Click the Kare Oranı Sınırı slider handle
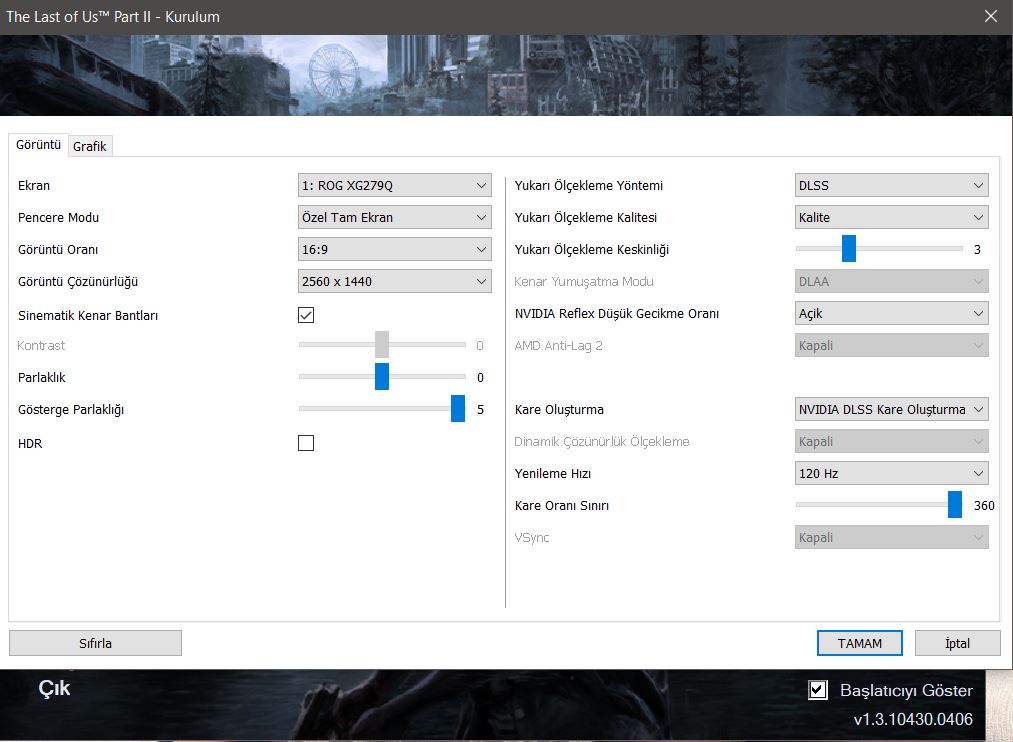The image size is (1013, 742). coord(955,505)
